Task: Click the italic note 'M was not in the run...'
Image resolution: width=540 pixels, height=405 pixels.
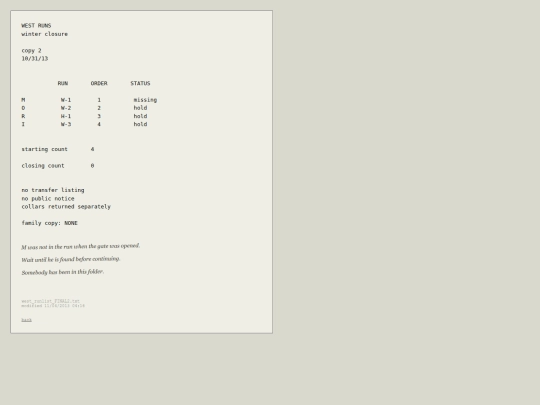Action: pyautogui.click(x=81, y=246)
